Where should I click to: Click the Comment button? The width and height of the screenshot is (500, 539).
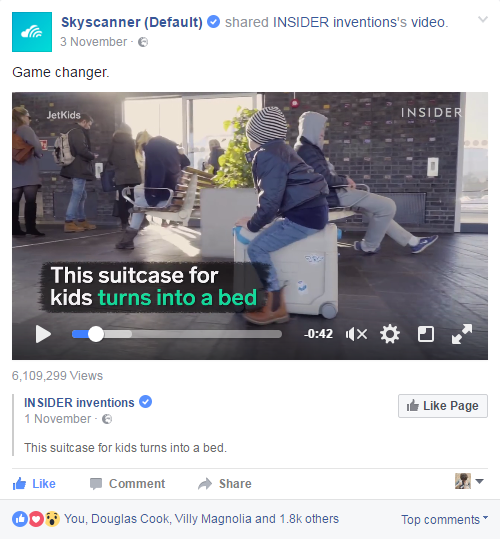(127, 484)
